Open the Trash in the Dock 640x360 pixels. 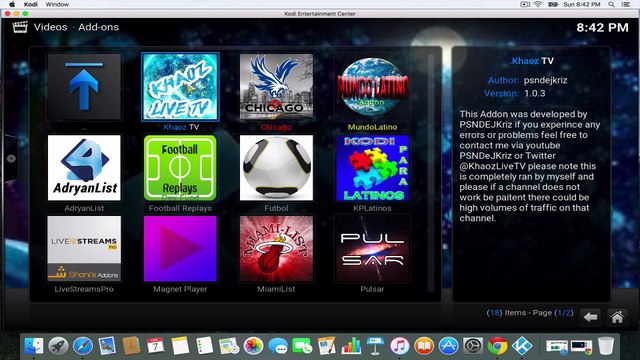[x=606, y=346]
